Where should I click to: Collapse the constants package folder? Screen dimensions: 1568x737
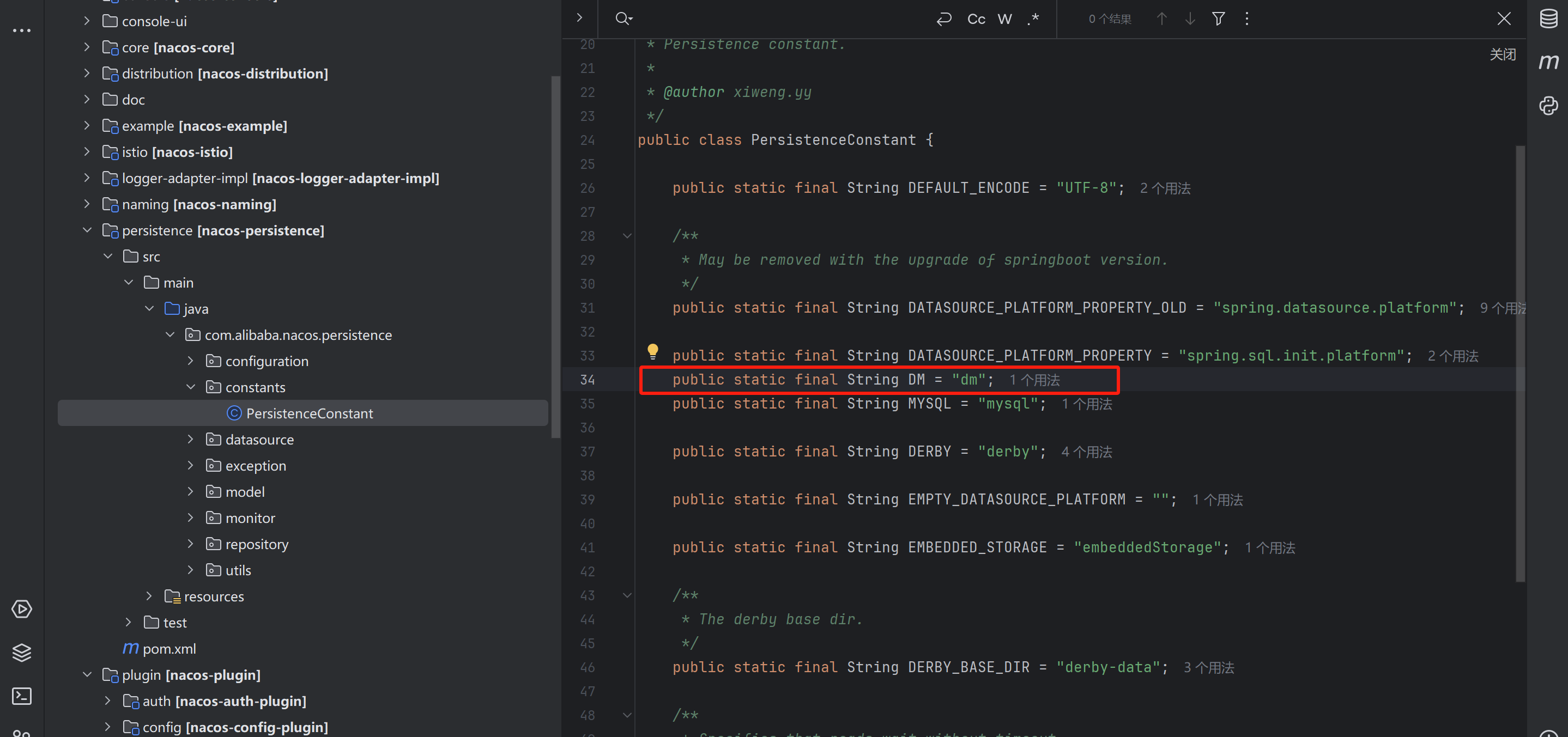pos(191,387)
